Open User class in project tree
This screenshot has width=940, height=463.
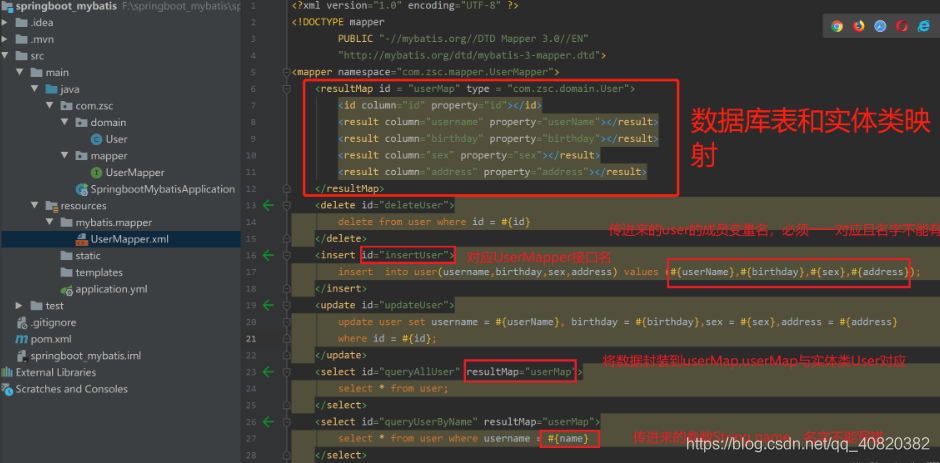point(116,139)
